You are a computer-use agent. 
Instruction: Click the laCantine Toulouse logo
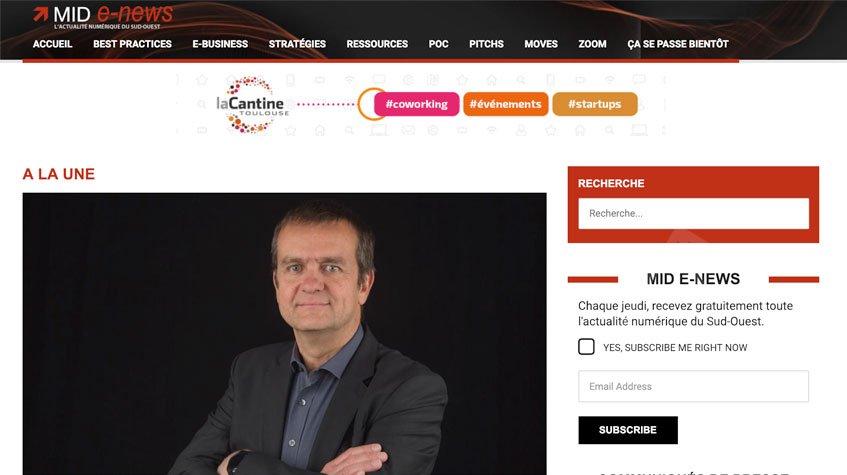pos(252,104)
